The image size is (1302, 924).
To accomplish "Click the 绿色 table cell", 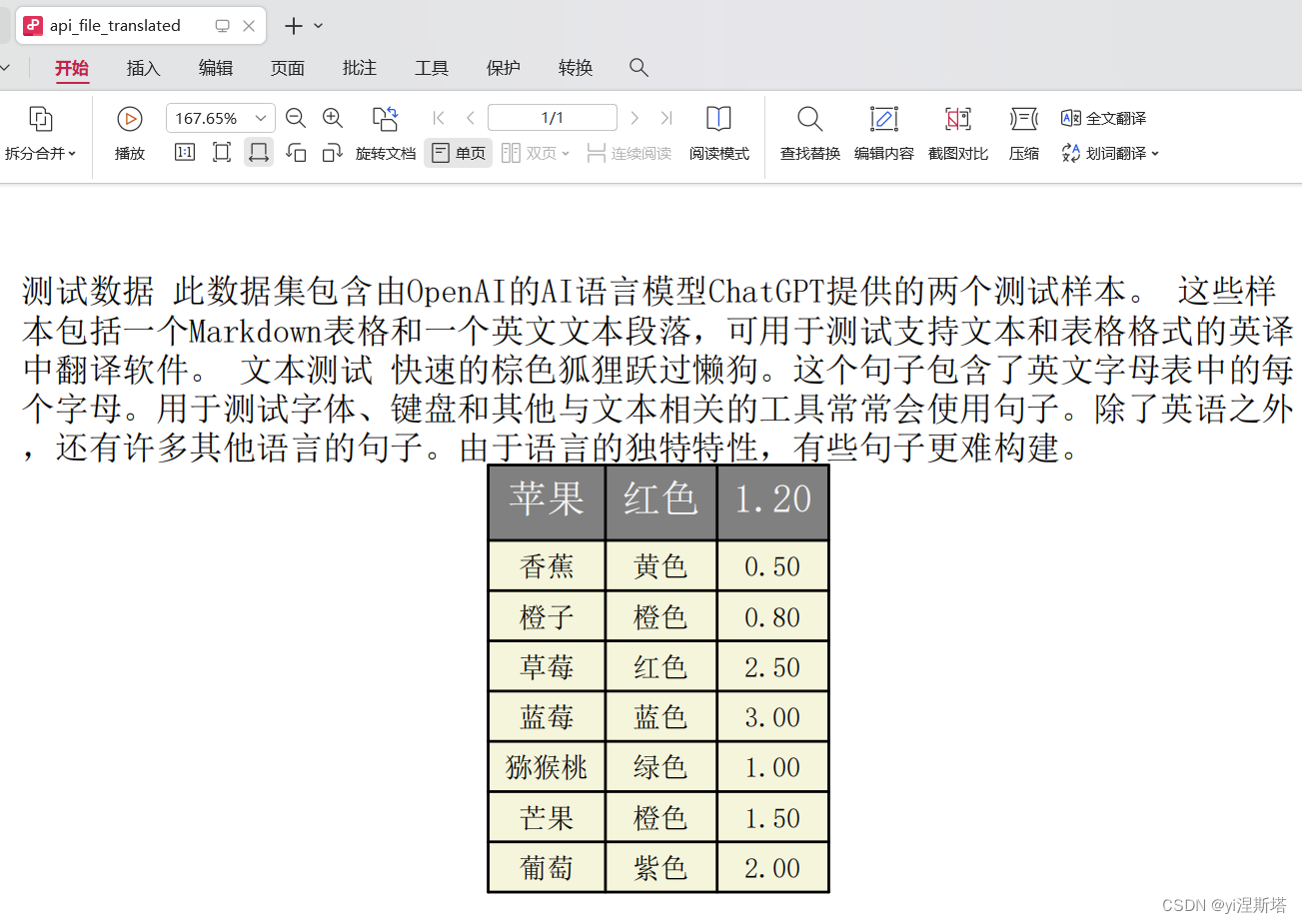I will 660,767.
